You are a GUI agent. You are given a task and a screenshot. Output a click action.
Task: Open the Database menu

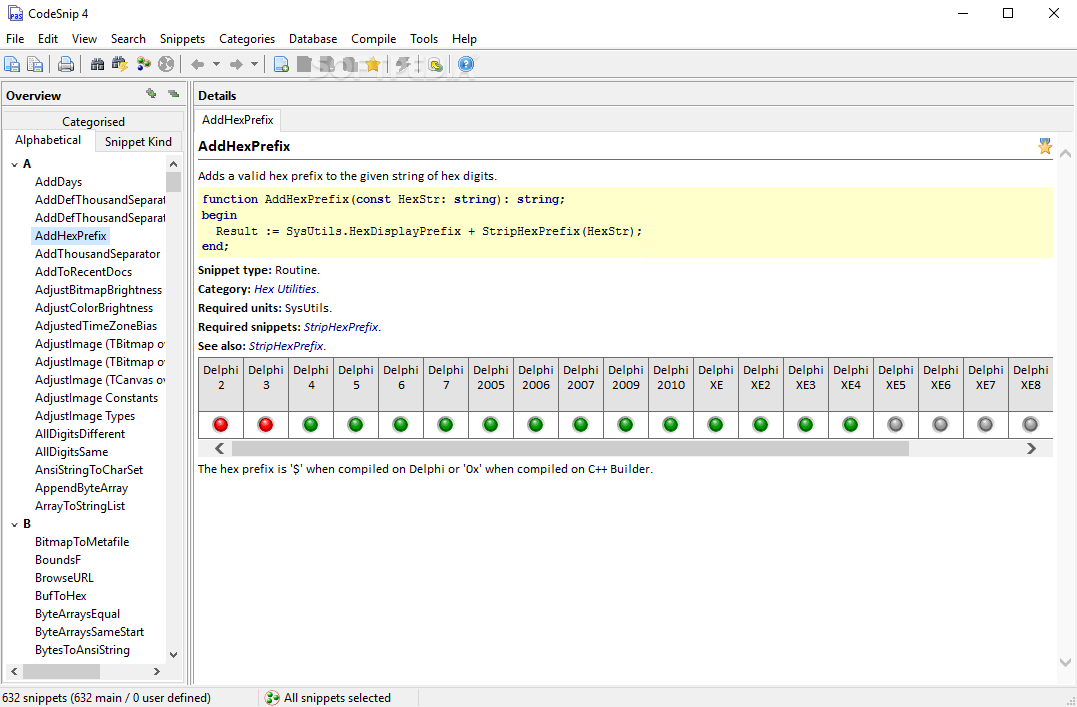(313, 39)
